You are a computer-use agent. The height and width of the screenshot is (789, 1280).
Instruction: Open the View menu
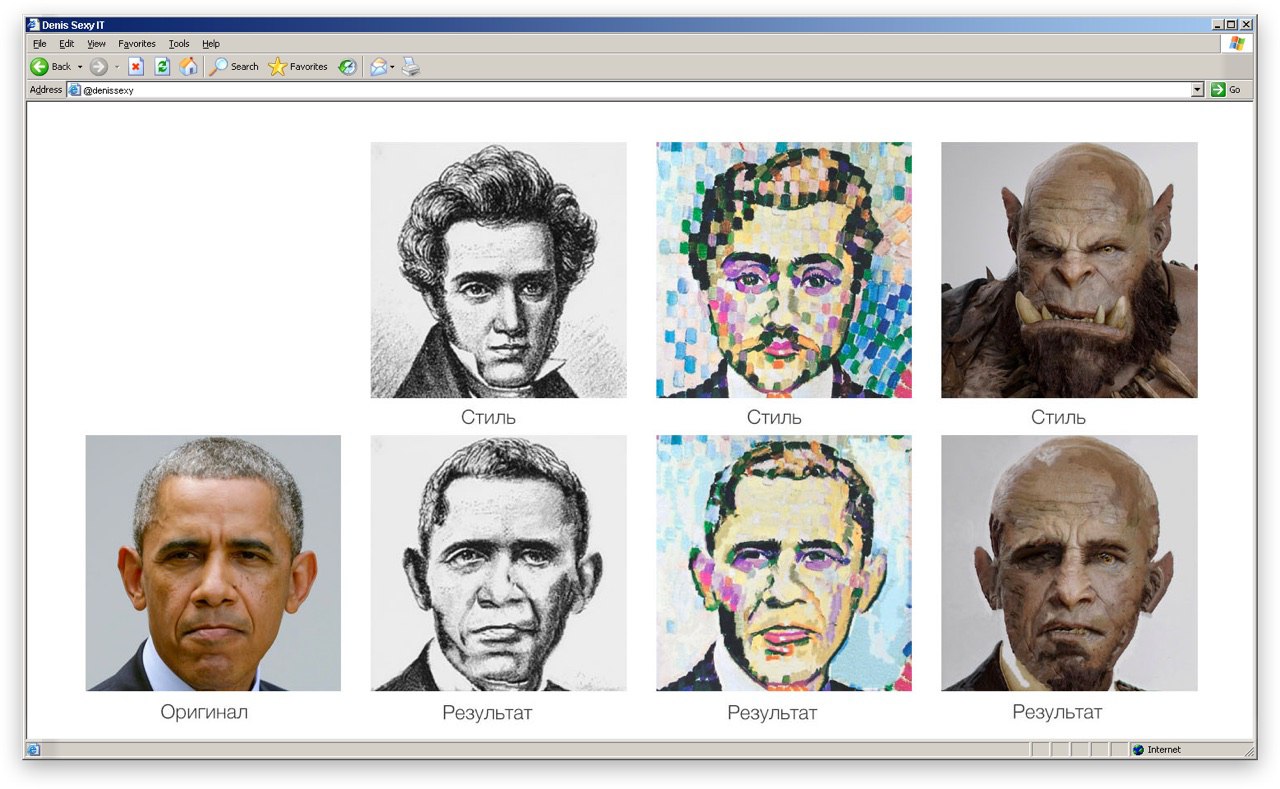coord(96,44)
